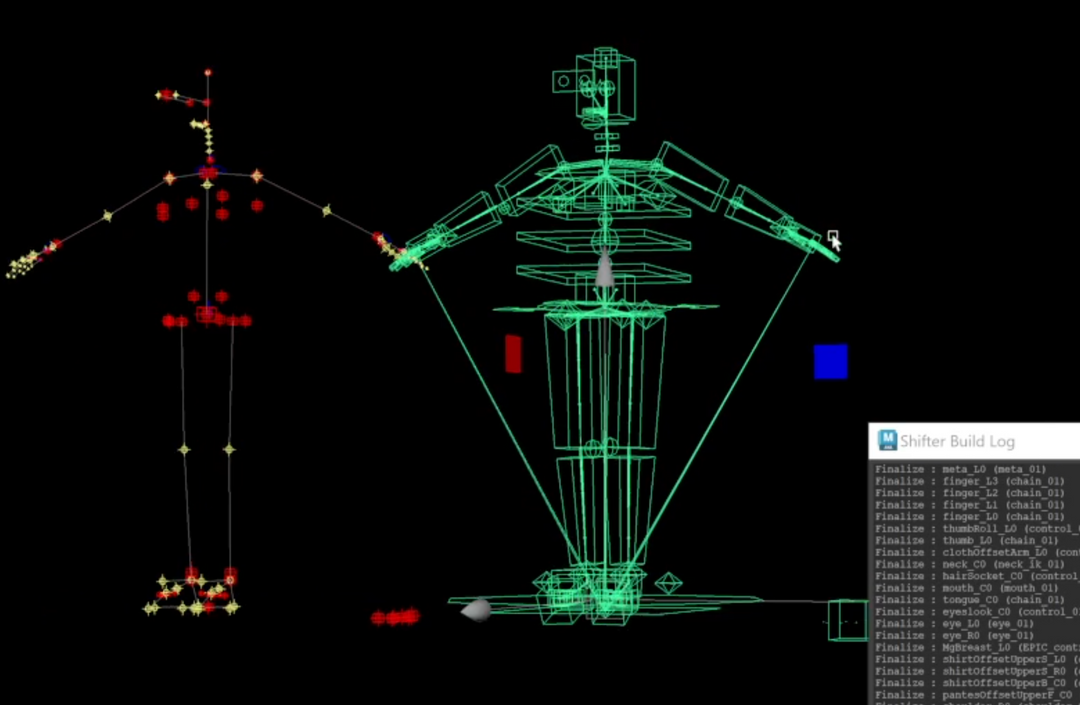The width and height of the screenshot is (1080, 705).
Task: Select the blue square control in the viewport
Action: pyautogui.click(x=831, y=364)
